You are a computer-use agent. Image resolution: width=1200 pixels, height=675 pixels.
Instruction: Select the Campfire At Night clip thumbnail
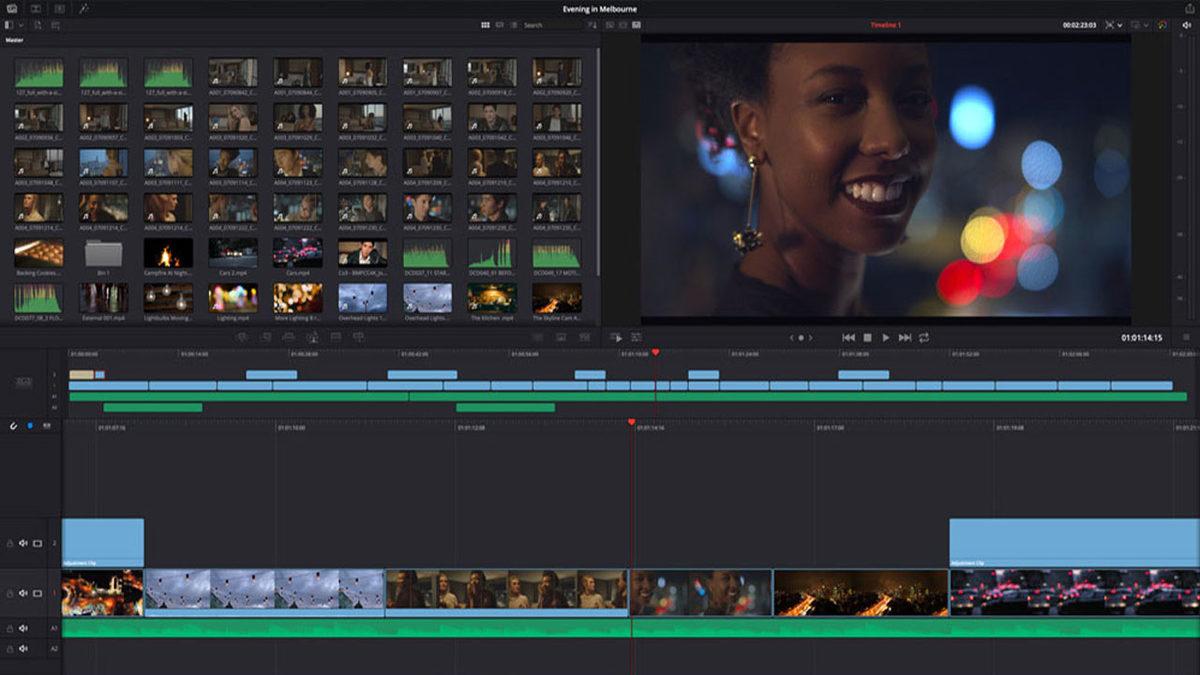(x=168, y=254)
